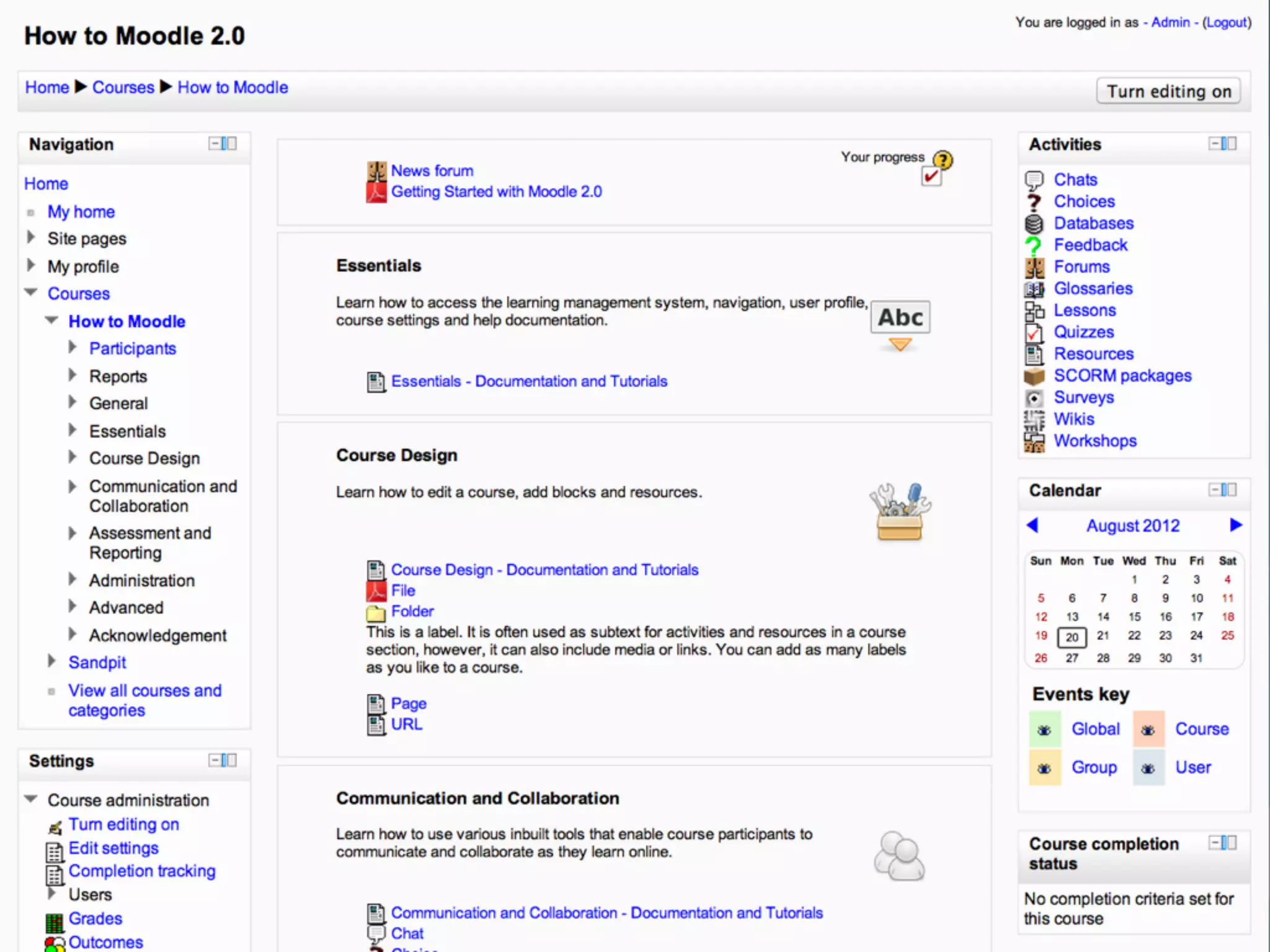This screenshot has width=1270, height=952.
Task: Click the Chats speech bubble icon
Action: click(x=1034, y=180)
